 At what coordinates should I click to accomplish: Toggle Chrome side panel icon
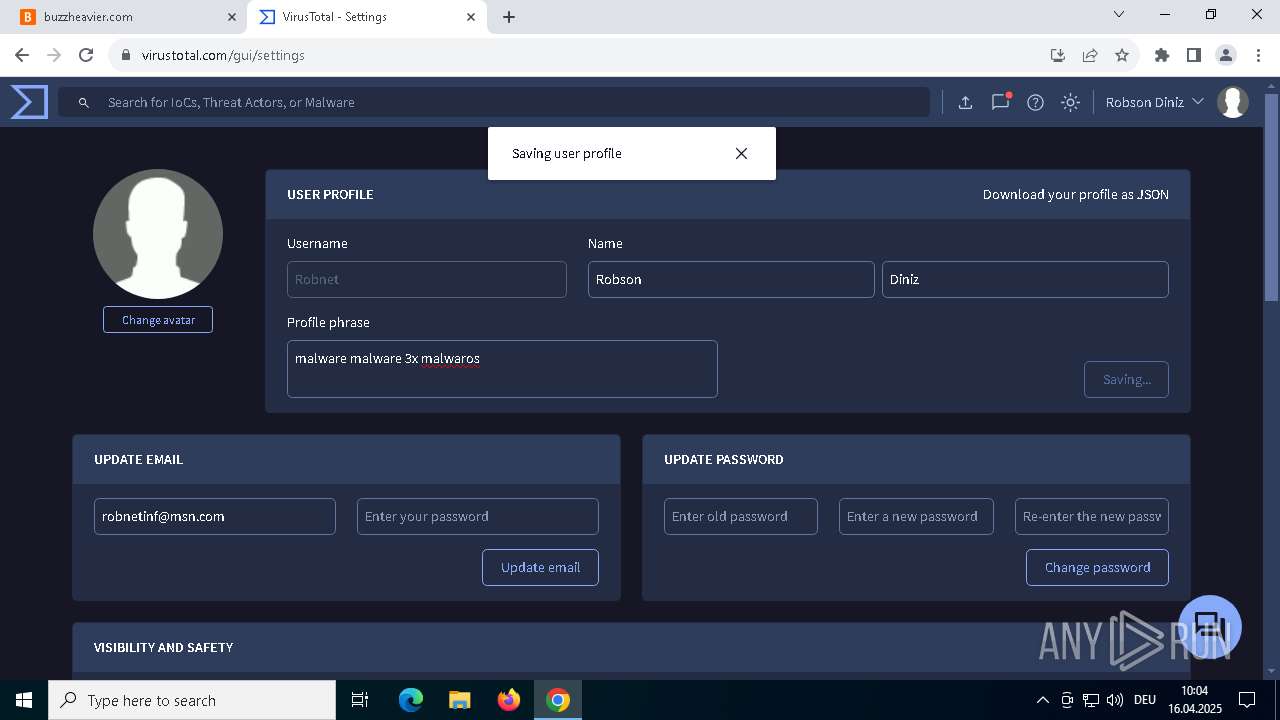[x=1194, y=55]
